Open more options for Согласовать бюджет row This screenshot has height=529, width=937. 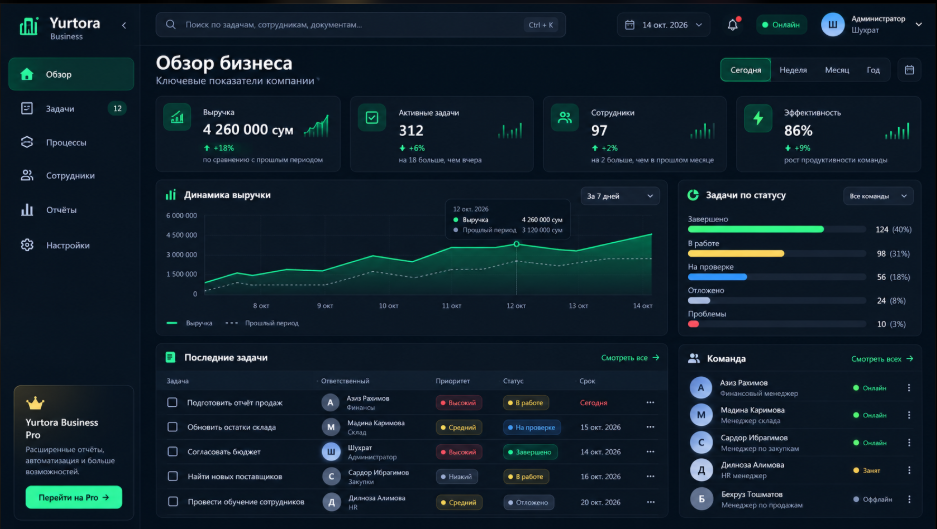click(x=650, y=451)
